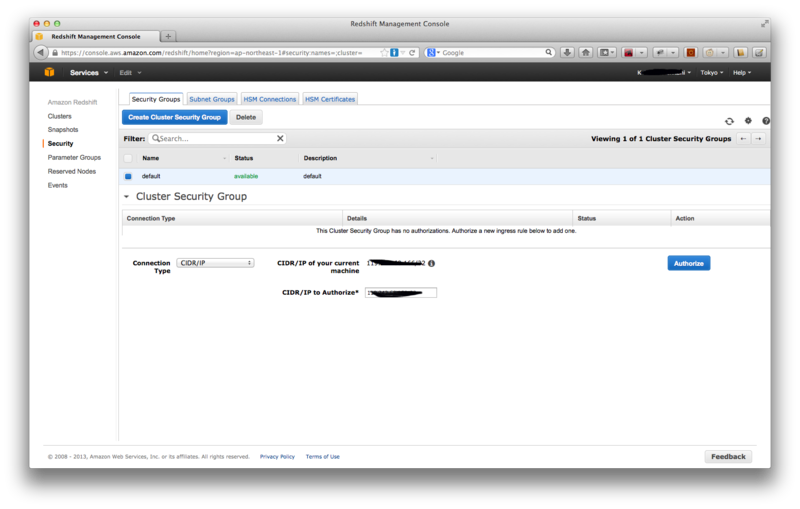
Task: Open Snapshots in the left sidebar
Action: tap(63, 130)
